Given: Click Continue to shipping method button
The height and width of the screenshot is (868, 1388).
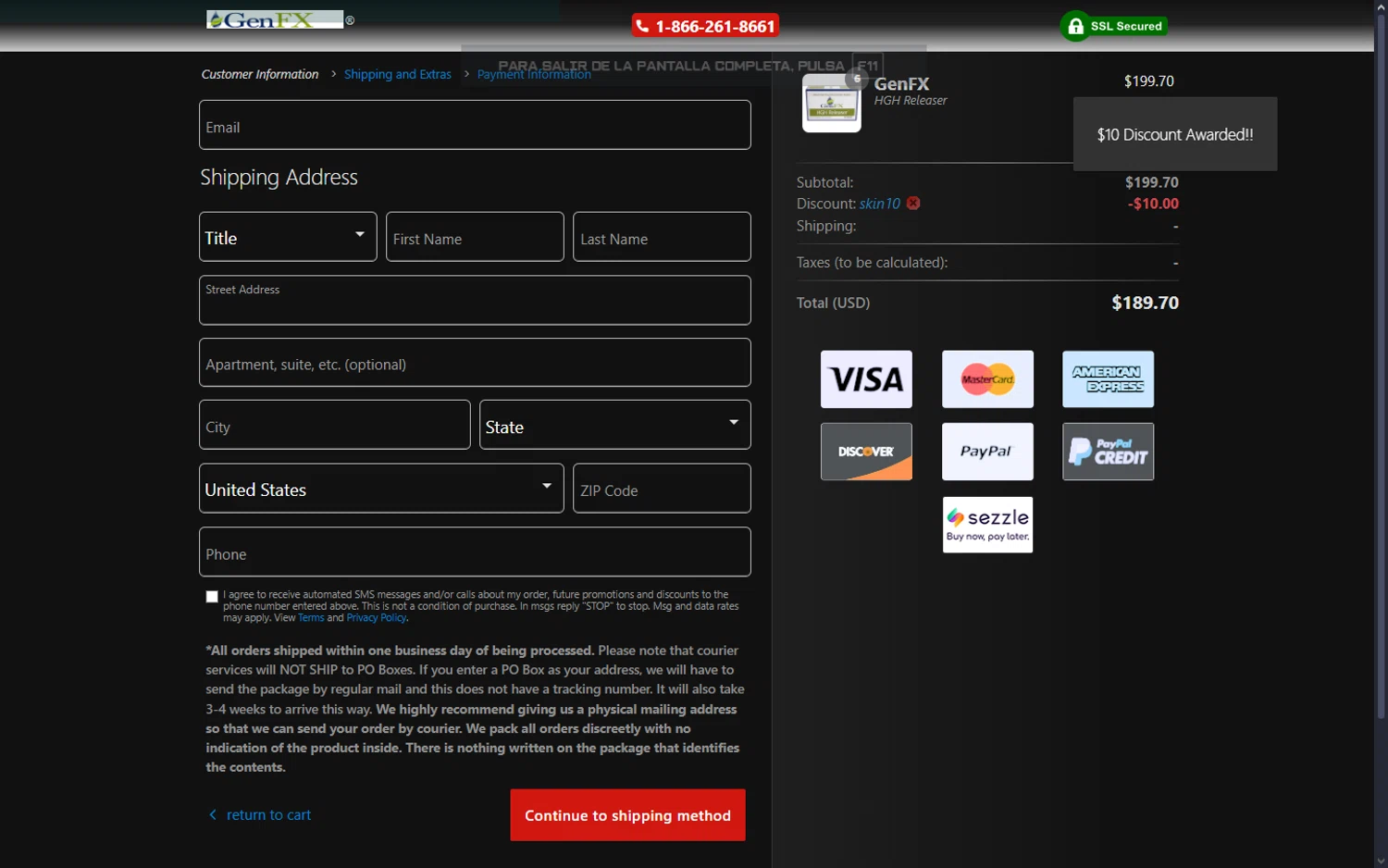Looking at the screenshot, I should click(627, 815).
